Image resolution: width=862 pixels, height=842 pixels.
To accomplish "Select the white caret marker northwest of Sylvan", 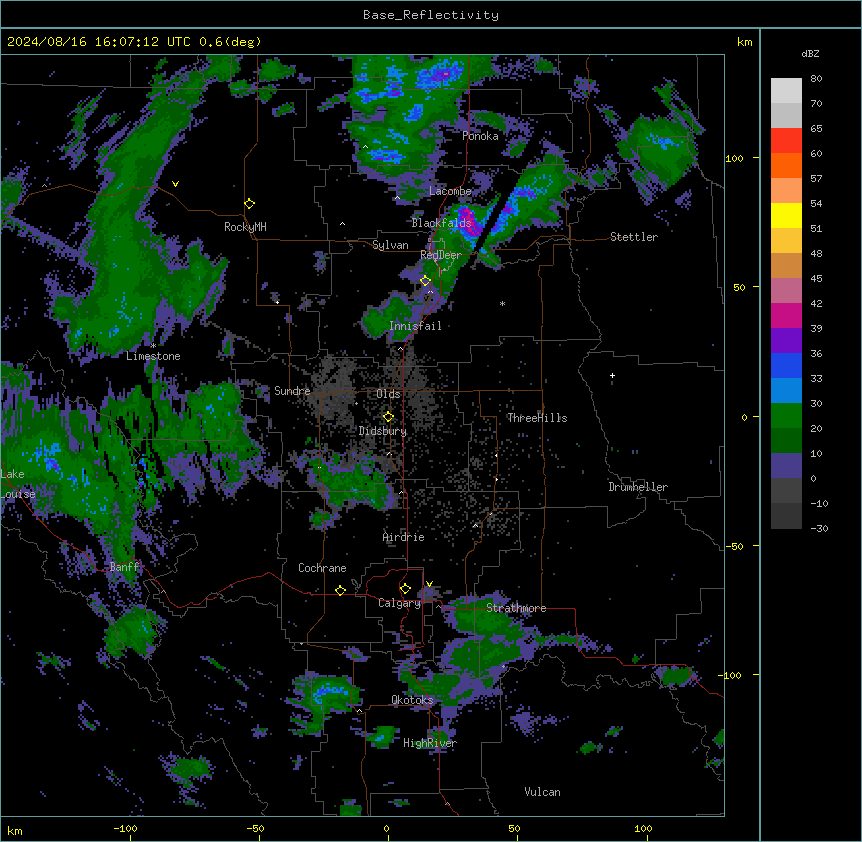I will pos(342,224).
